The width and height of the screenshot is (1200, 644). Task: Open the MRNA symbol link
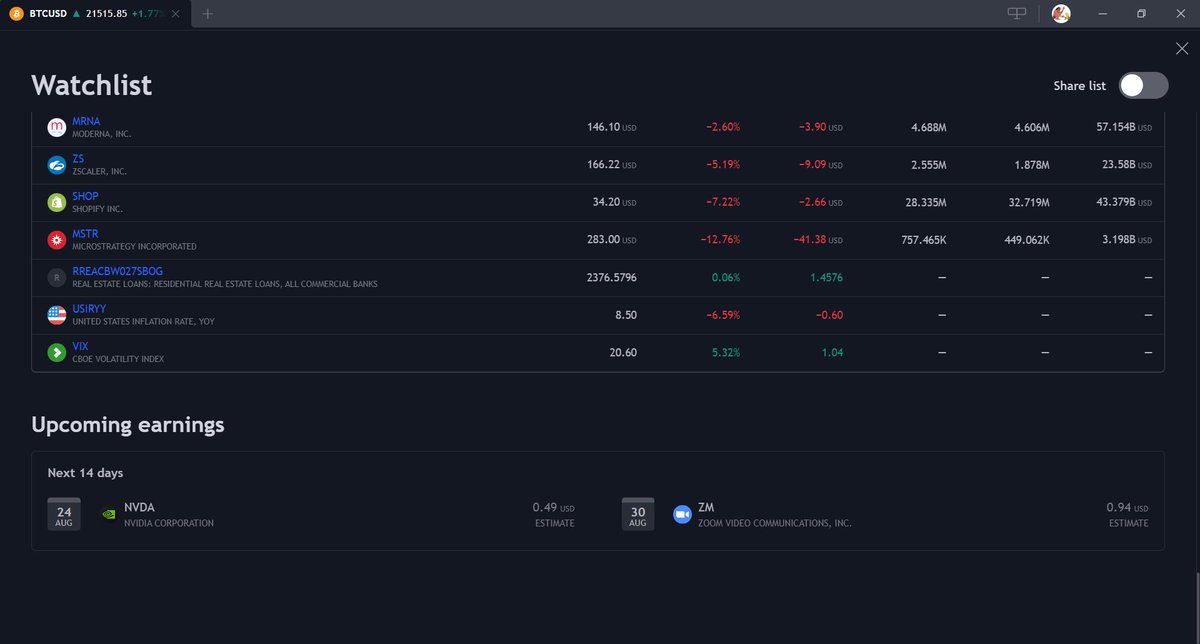tap(86, 121)
